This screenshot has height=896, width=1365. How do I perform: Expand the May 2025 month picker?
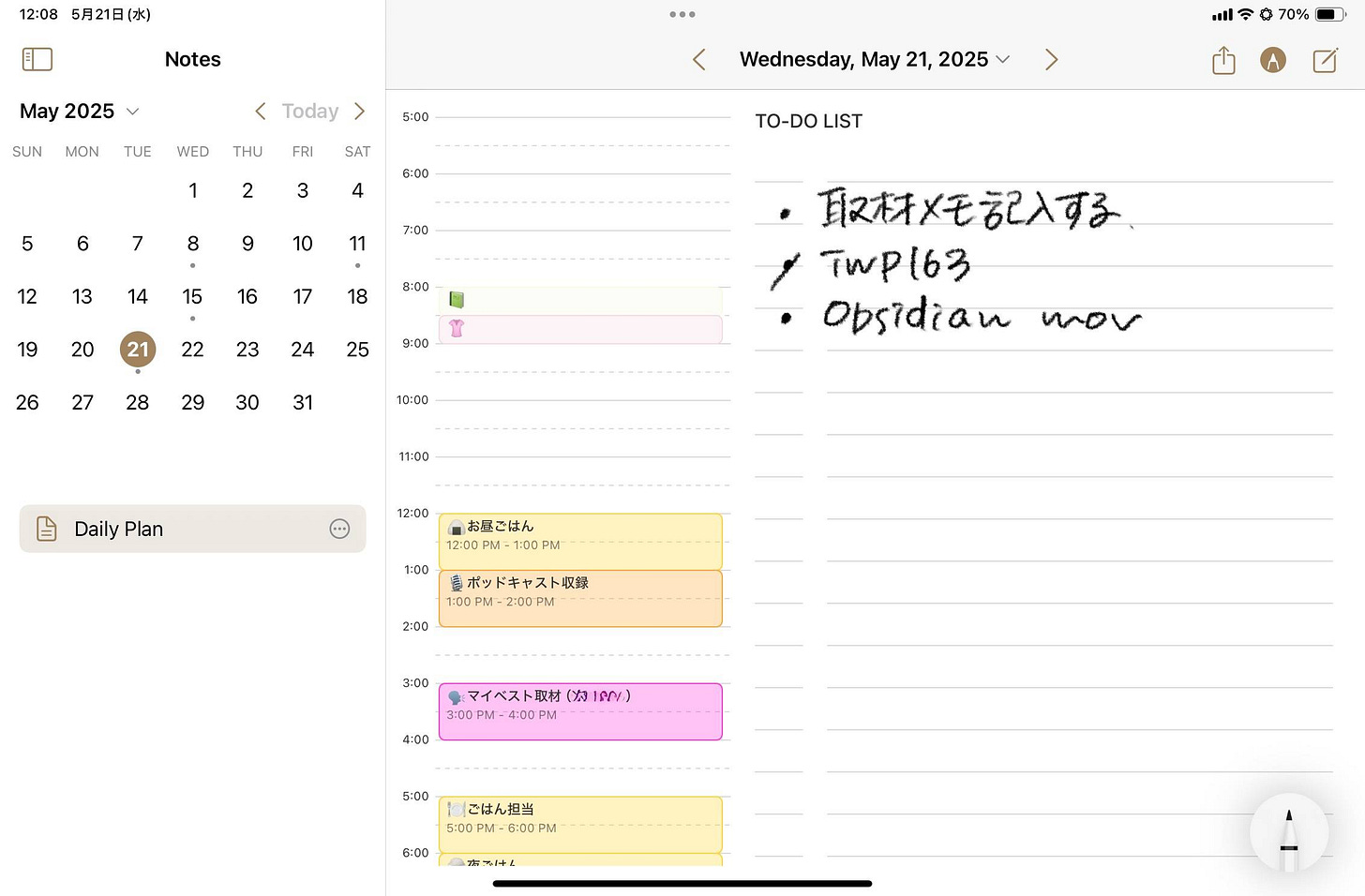tap(80, 112)
